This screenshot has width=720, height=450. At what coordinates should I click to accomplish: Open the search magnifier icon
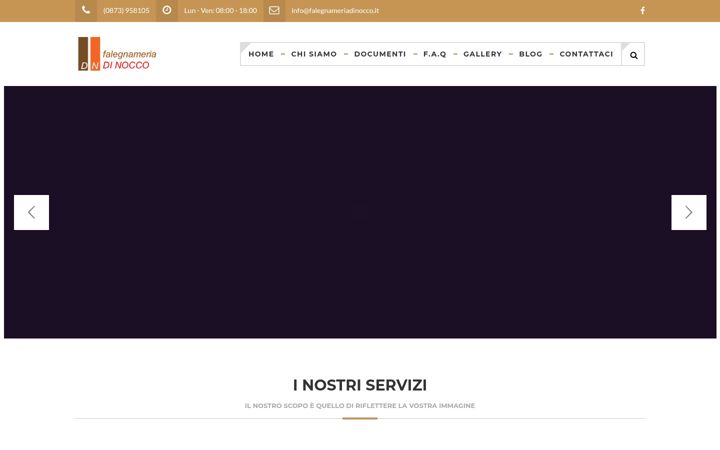634,55
